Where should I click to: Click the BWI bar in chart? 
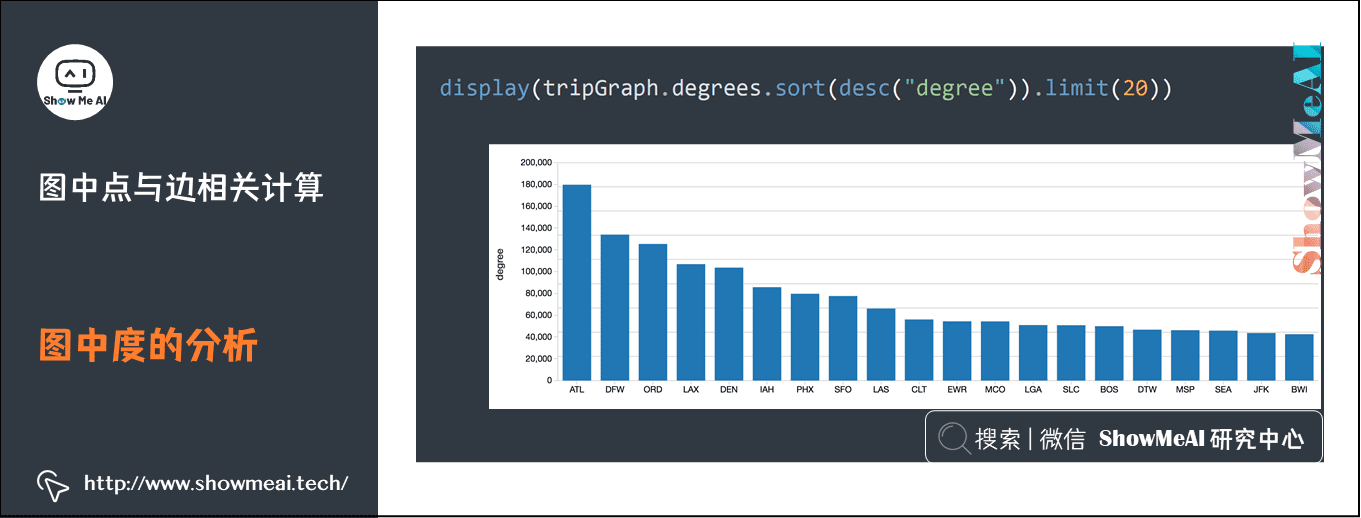tap(1299, 357)
